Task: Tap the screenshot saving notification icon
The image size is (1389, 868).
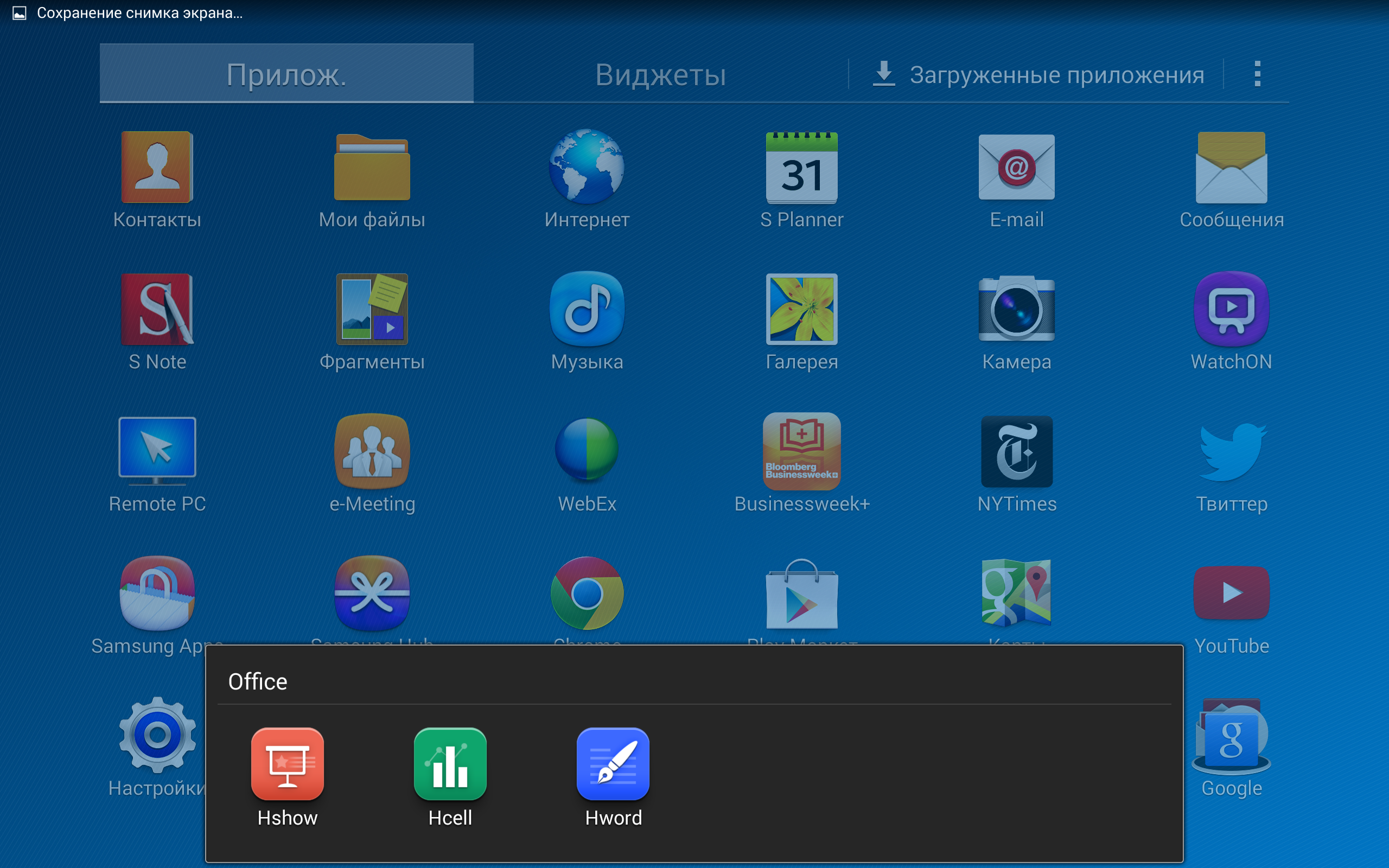Action: [x=20, y=12]
